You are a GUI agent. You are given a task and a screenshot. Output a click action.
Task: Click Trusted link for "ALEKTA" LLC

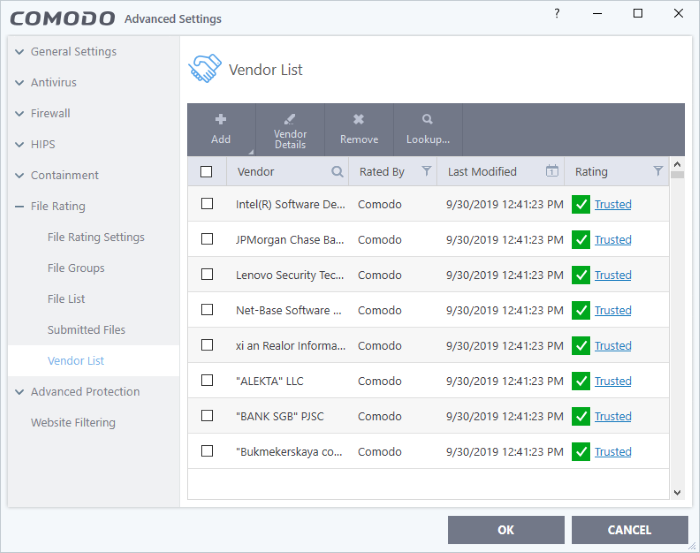(x=613, y=381)
